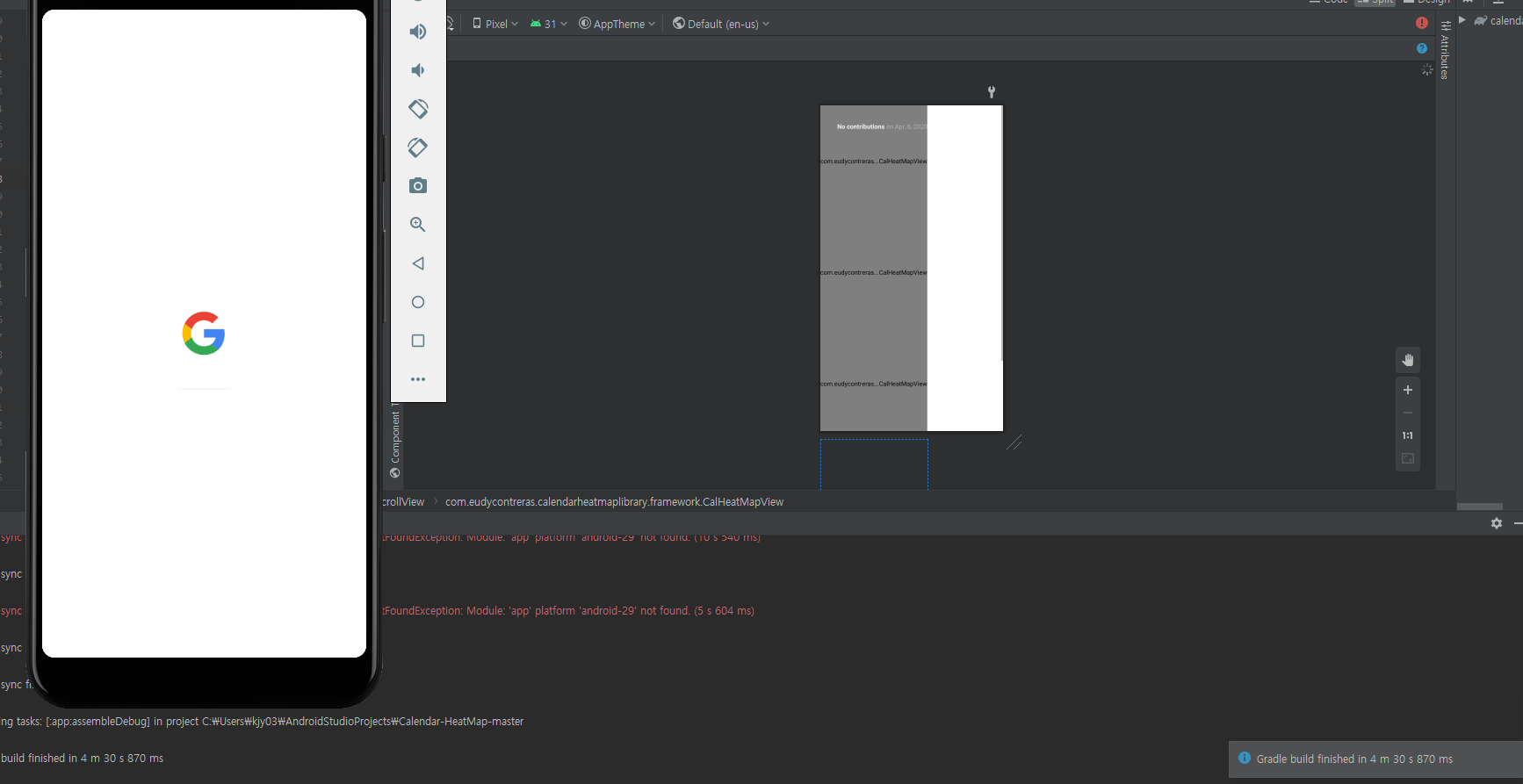Expand the calendar Gradle tree node
1523x784 pixels.
1462,20
